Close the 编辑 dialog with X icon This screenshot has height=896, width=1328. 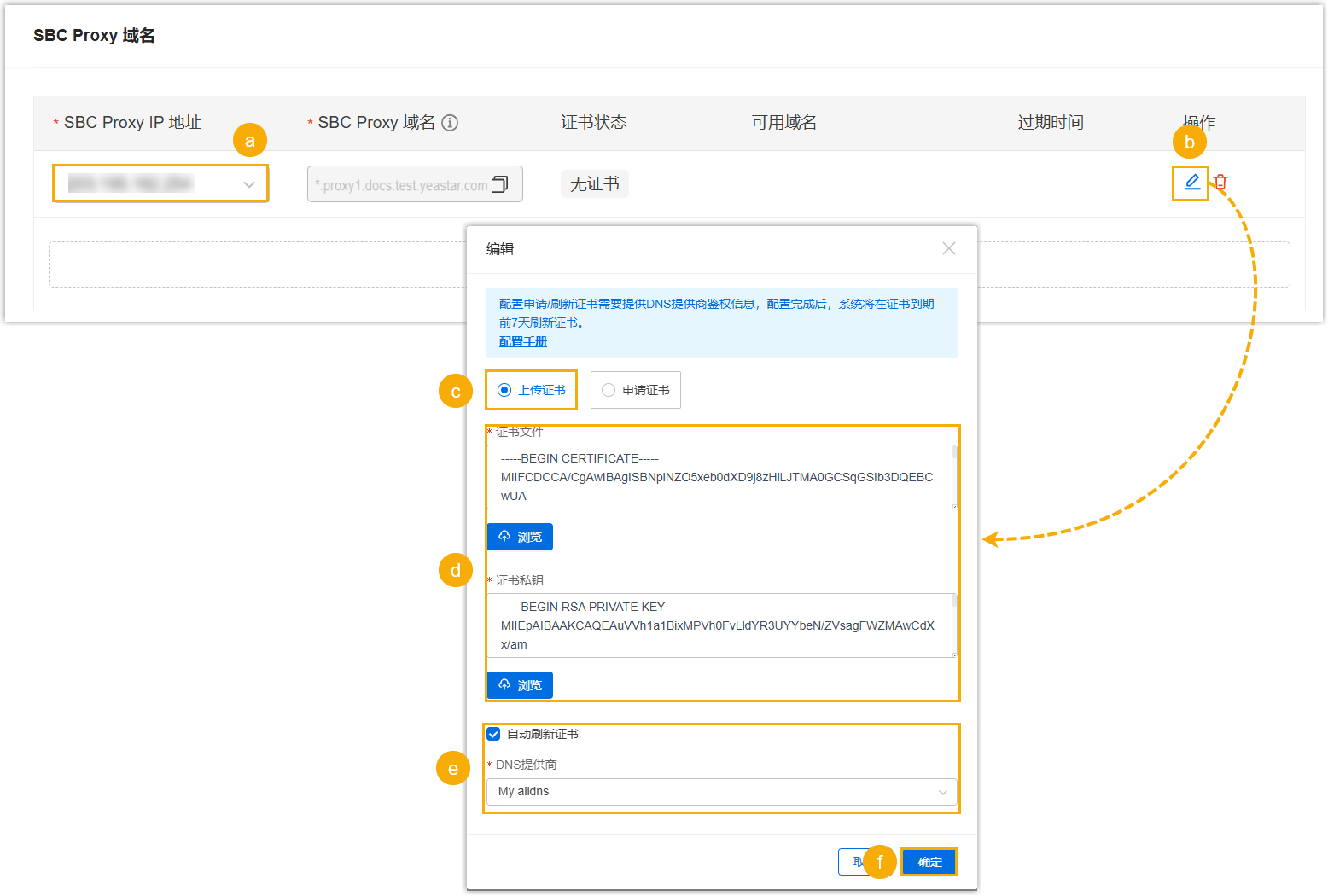[948, 248]
